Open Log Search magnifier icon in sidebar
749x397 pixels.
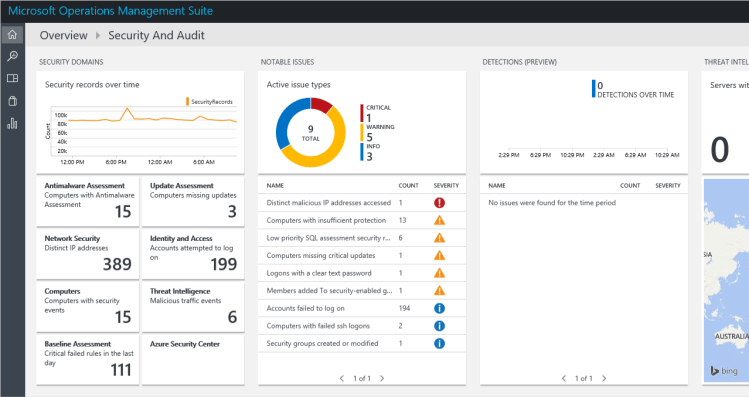[12, 56]
